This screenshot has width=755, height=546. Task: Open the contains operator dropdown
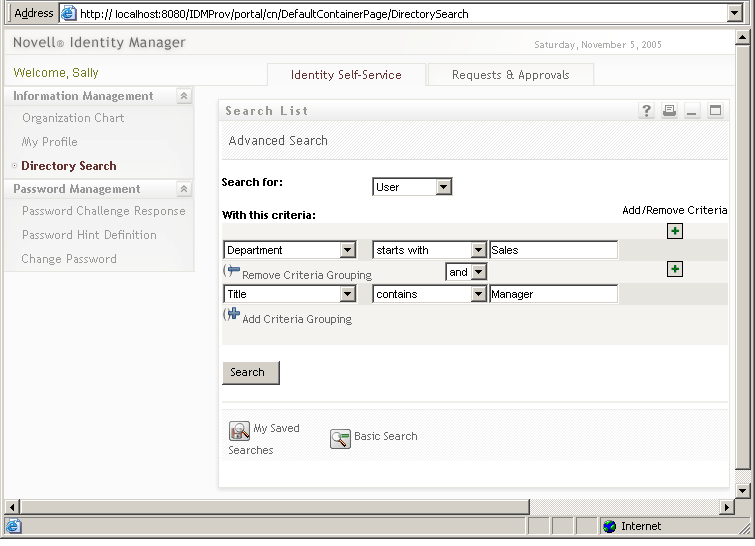pos(478,294)
